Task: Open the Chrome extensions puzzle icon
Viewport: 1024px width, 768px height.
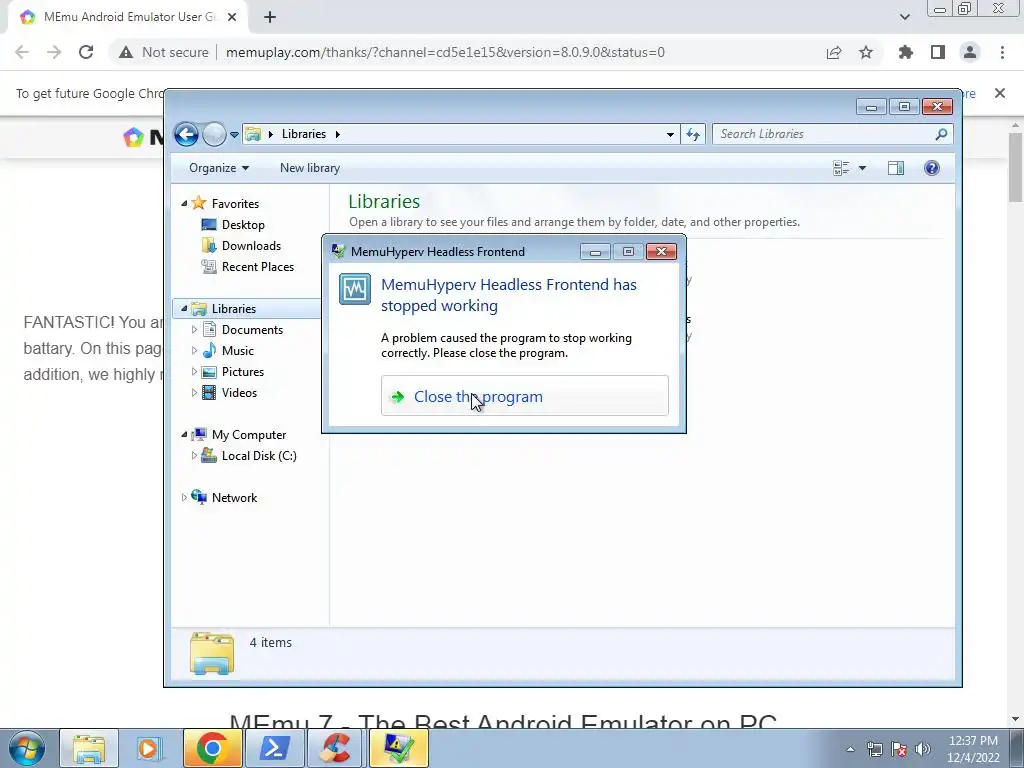Action: (906, 52)
